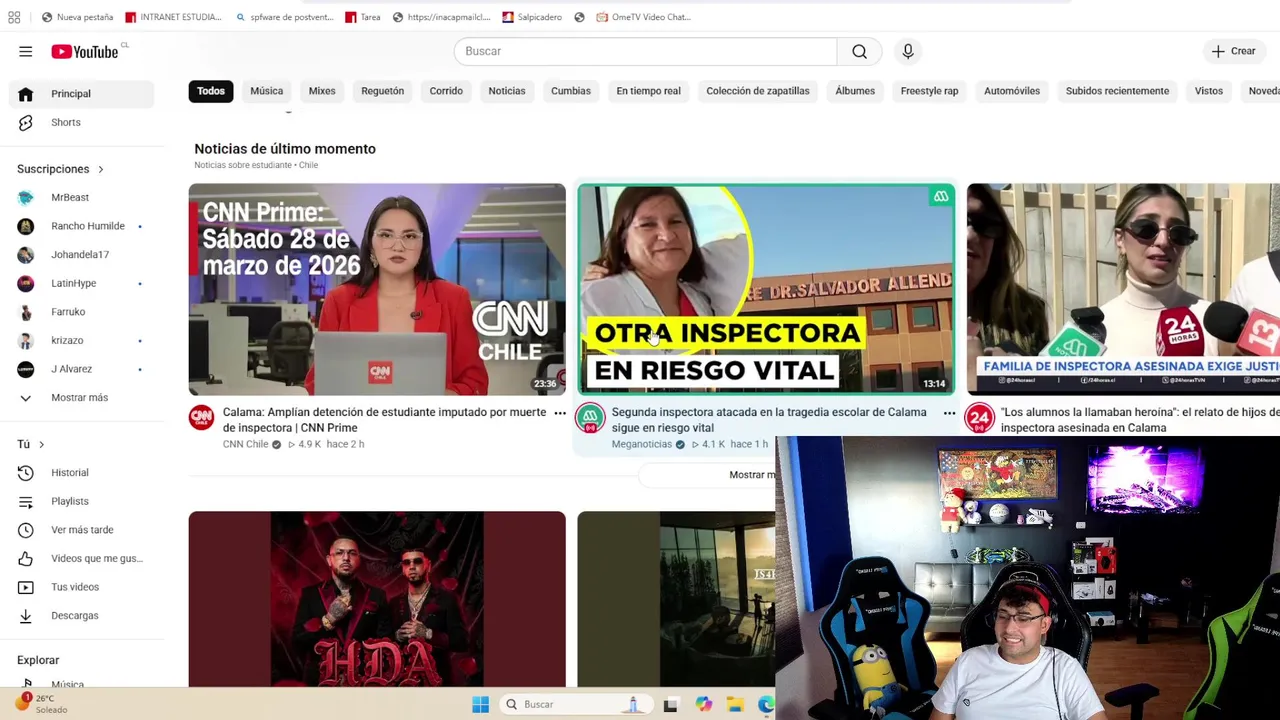
Task: Open File Explorer from taskbar
Action: 735,705
